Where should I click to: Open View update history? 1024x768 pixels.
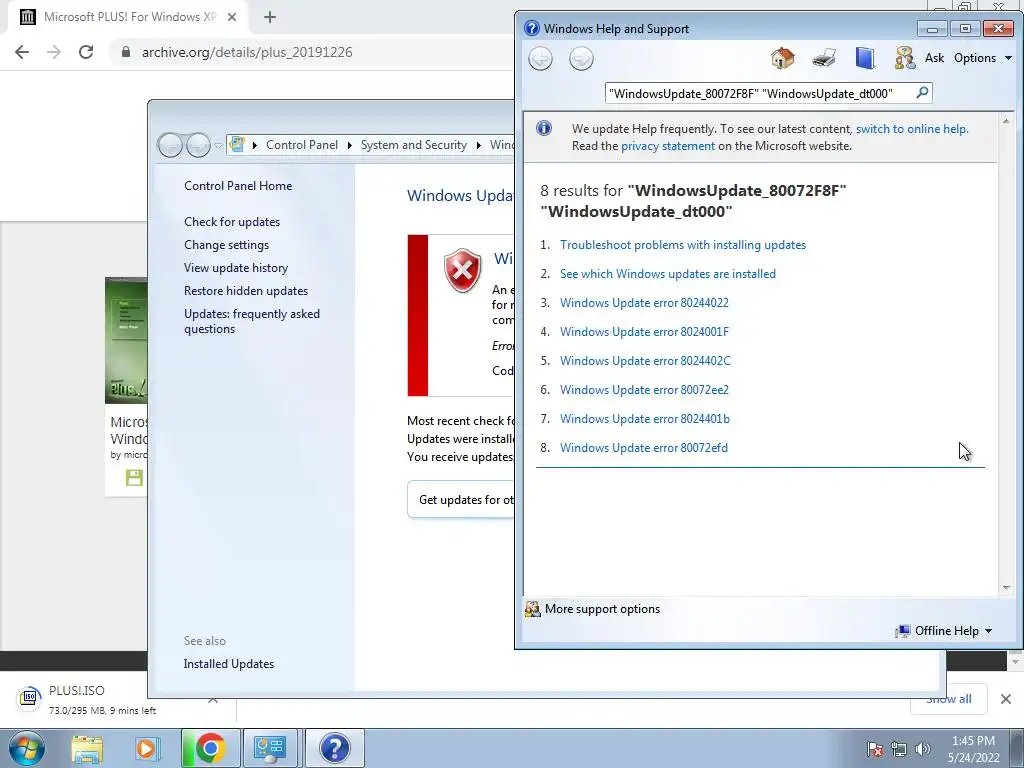click(236, 268)
